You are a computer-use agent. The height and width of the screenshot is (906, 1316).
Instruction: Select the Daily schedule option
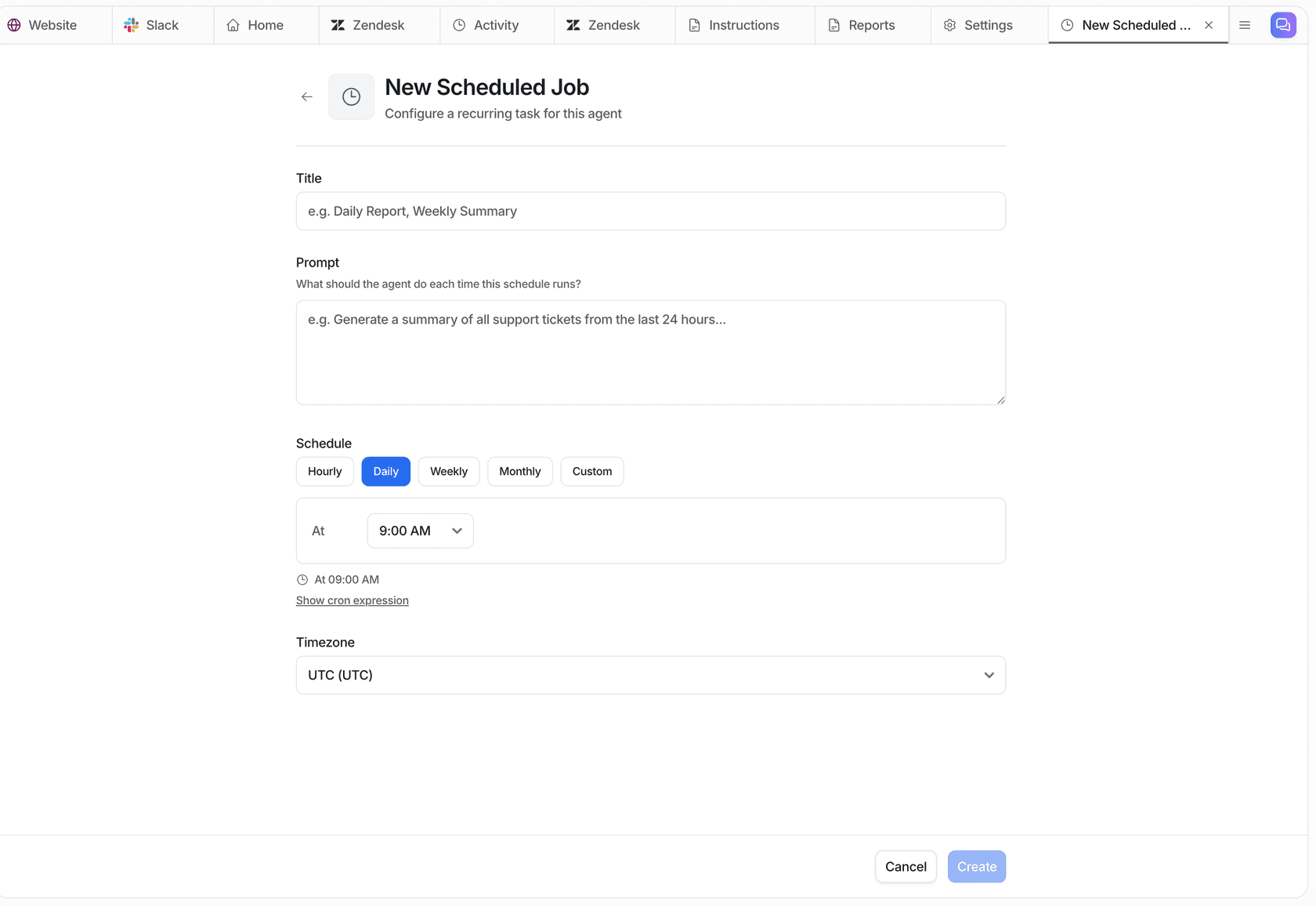coord(386,472)
